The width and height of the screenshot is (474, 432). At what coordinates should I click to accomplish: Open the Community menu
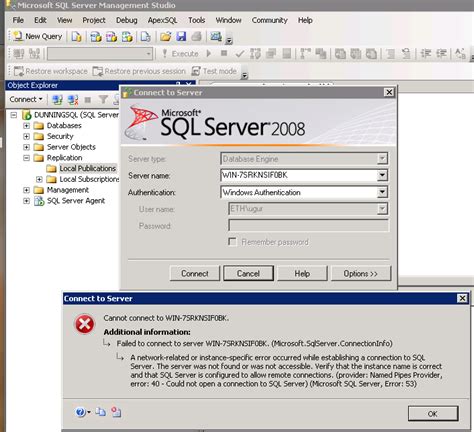coord(269,20)
